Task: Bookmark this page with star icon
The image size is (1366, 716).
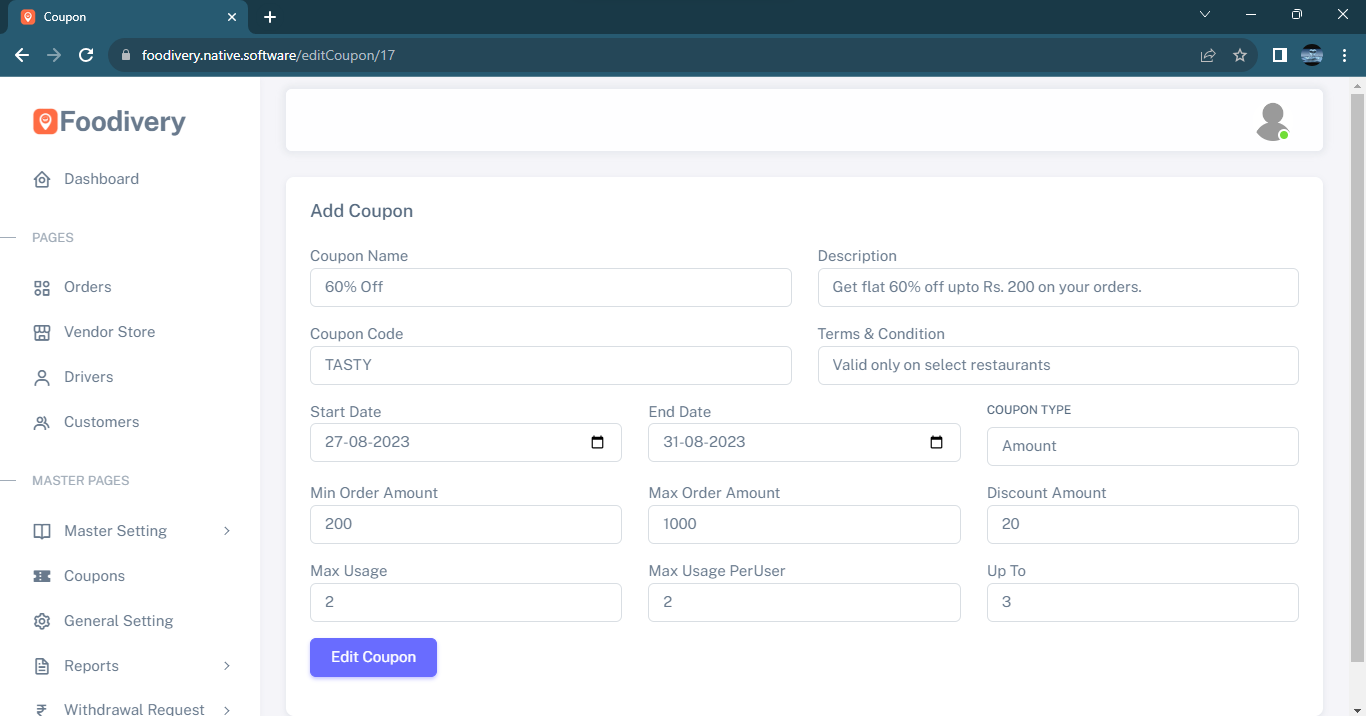Action: (x=1240, y=55)
